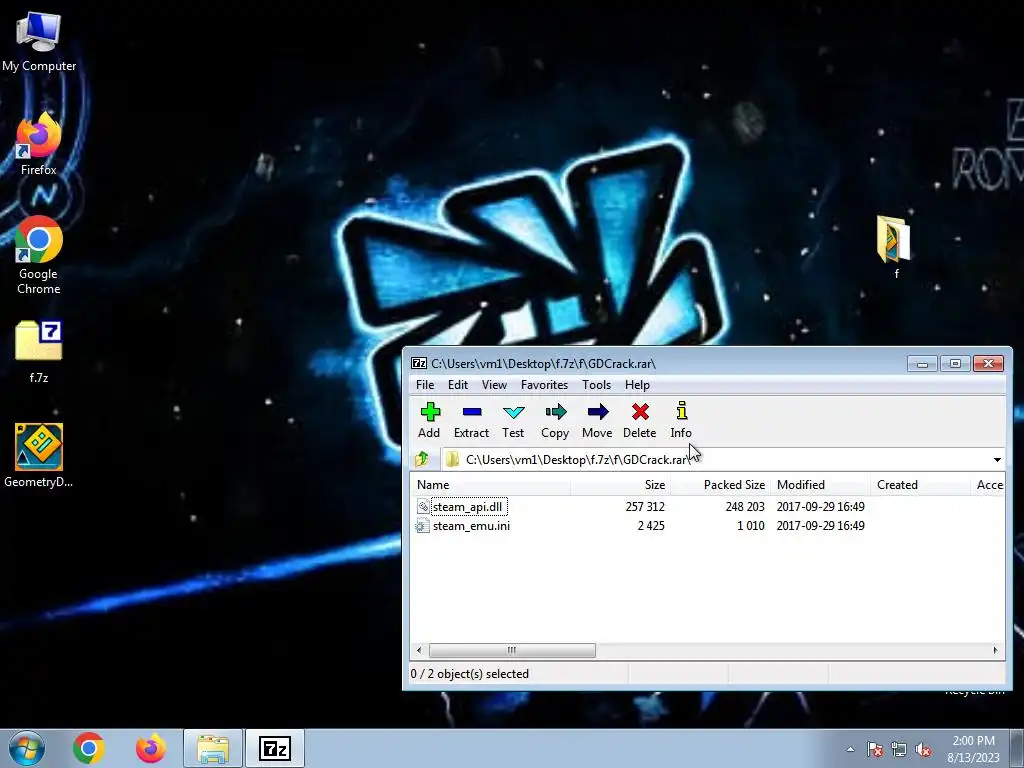The image size is (1024, 768).
Task: Launch Firefox from the taskbar
Action: click(x=151, y=748)
